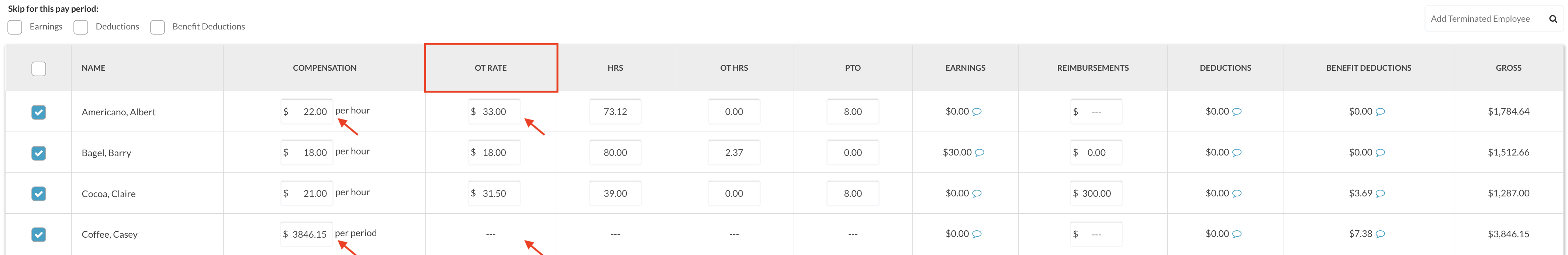Open deductions comment bubble for Barry Bagel
Screen dimensions: 1568x255
[x=1237, y=153]
